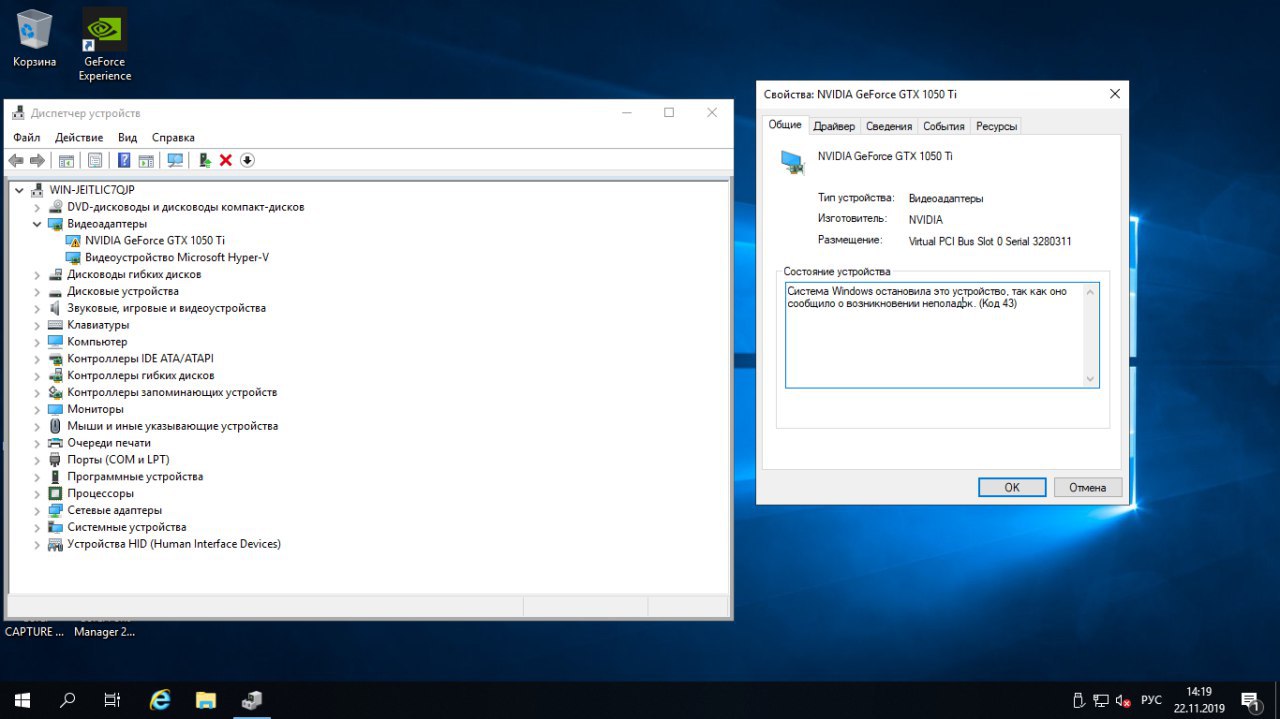Launch Internet Explorer from the taskbar
This screenshot has width=1280, height=719.
[159, 700]
